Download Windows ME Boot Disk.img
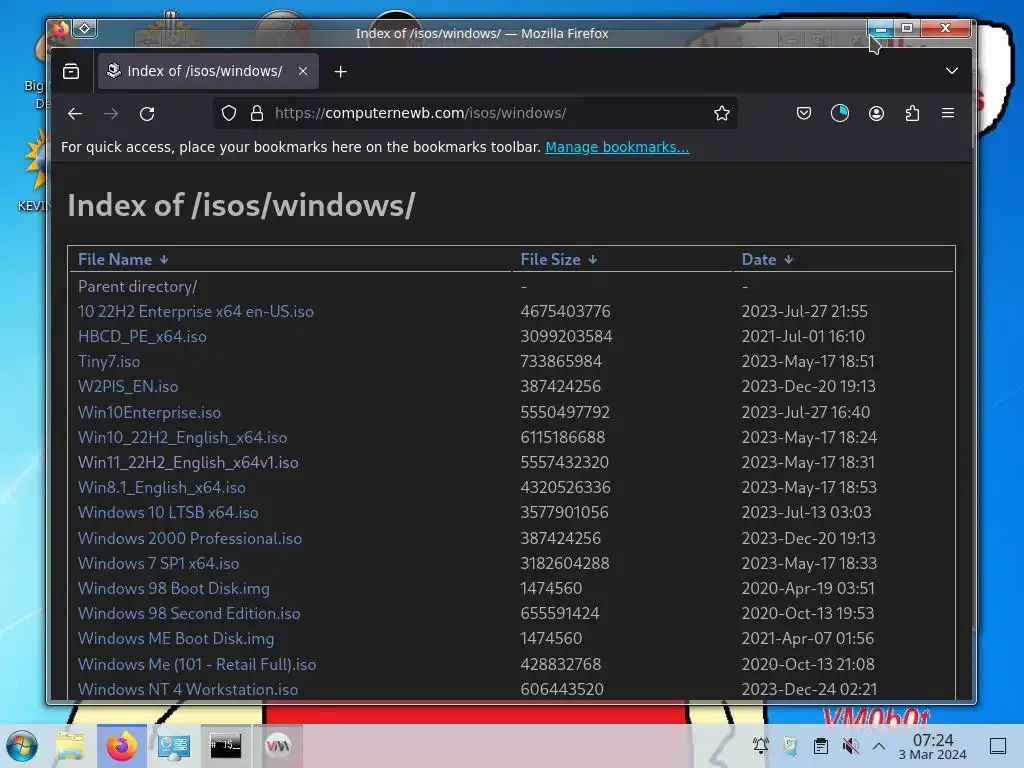1024x768 pixels. 176,639
